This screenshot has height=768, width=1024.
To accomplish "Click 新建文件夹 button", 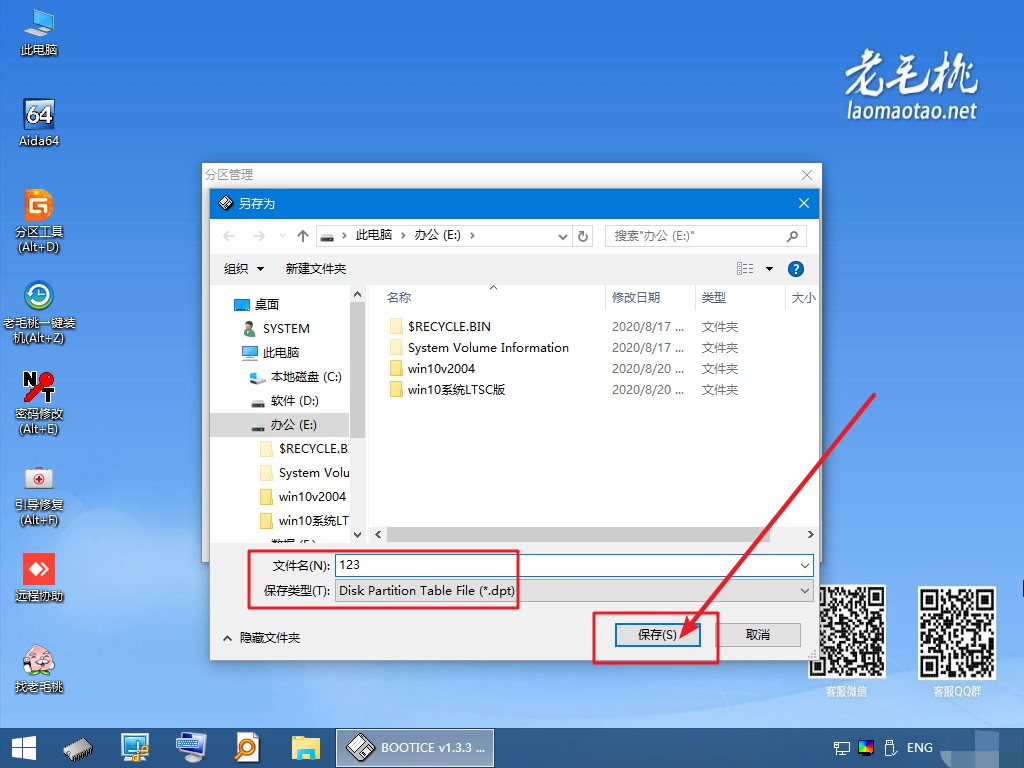I will coord(315,268).
